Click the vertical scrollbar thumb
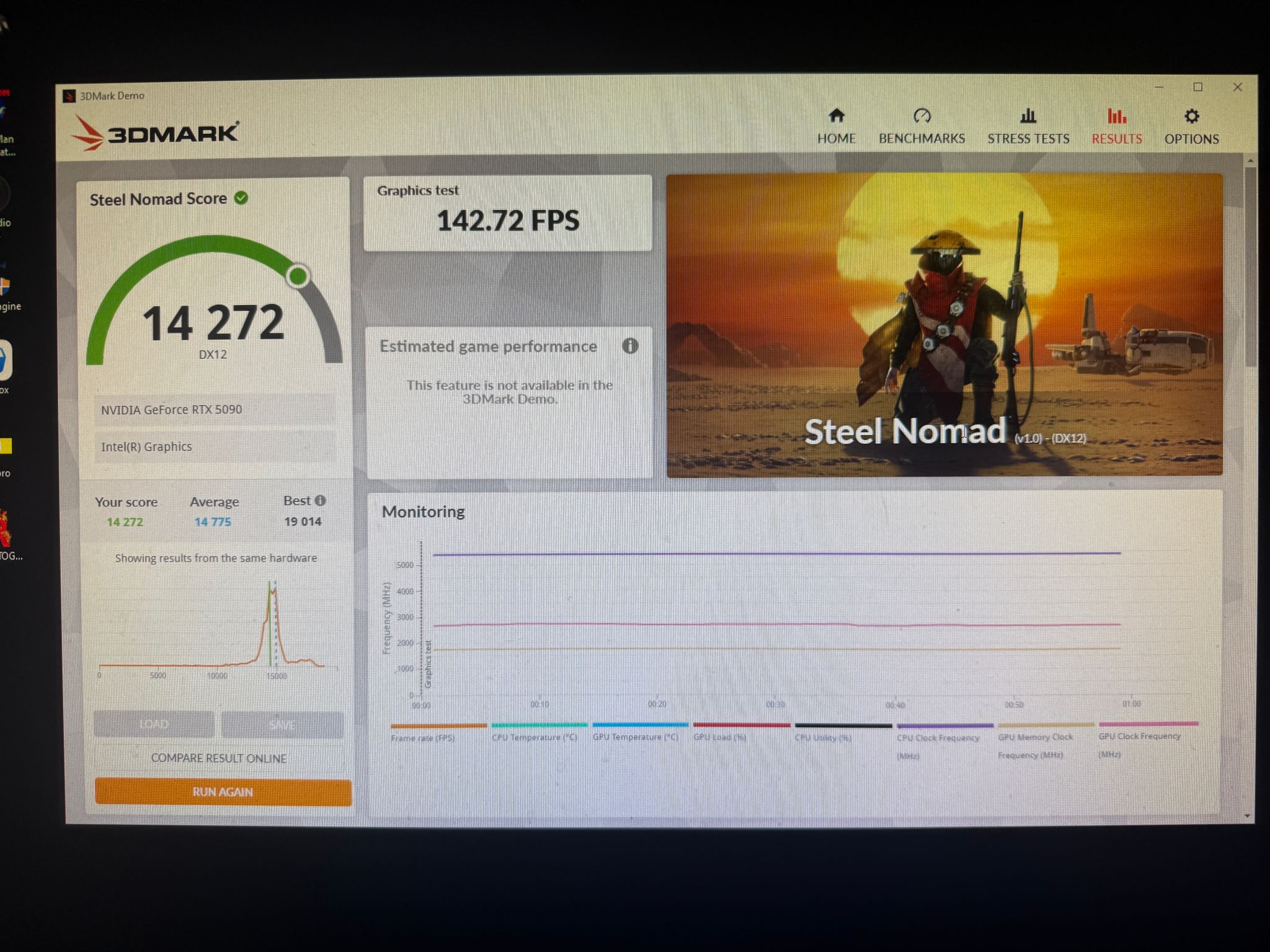Viewport: 1270px width, 952px height. click(1251, 267)
